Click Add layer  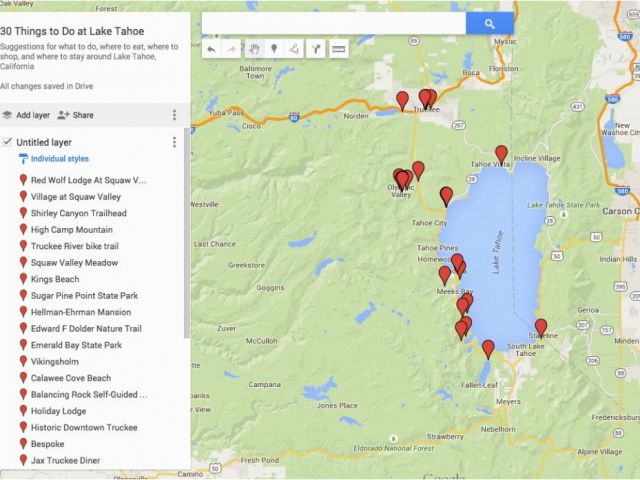(26, 115)
